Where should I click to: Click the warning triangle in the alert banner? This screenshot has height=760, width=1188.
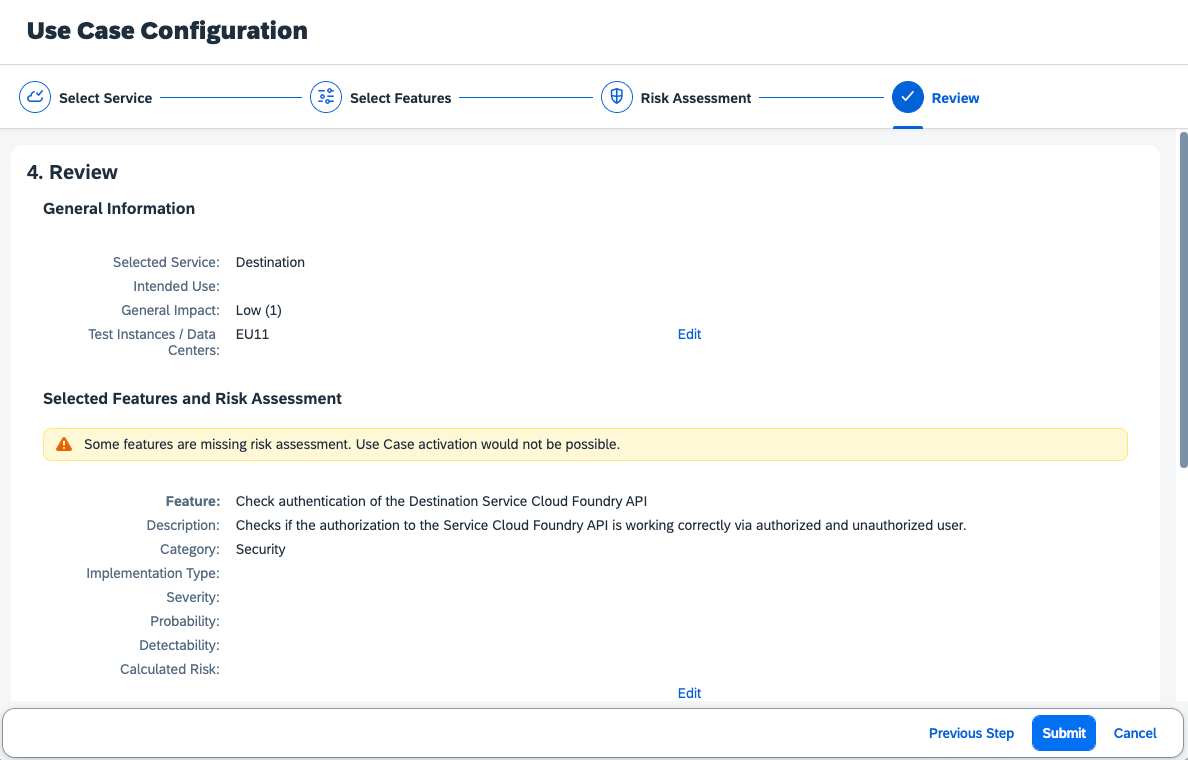[x=64, y=443]
